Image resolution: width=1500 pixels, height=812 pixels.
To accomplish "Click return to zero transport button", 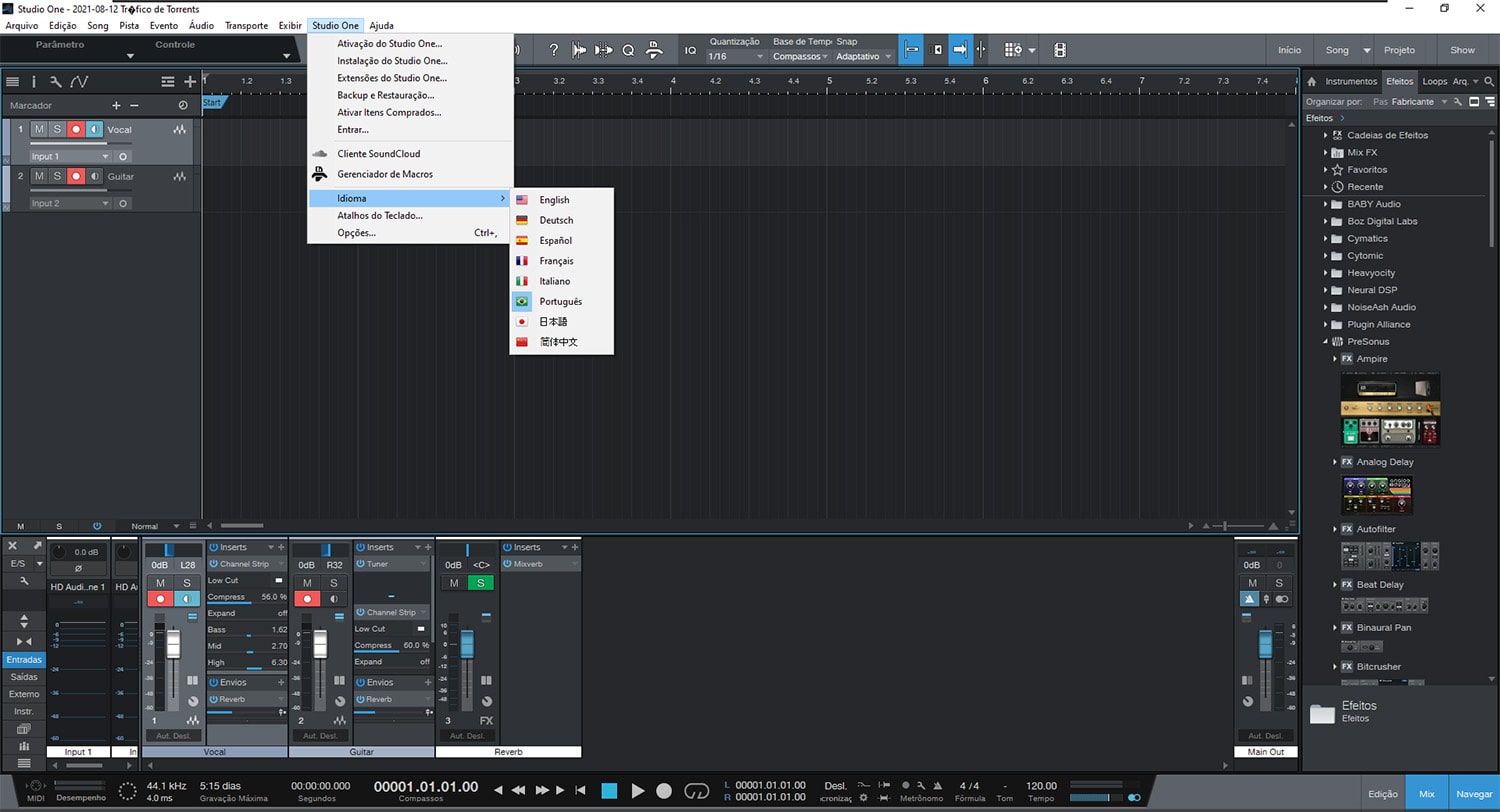I will 581,791.
